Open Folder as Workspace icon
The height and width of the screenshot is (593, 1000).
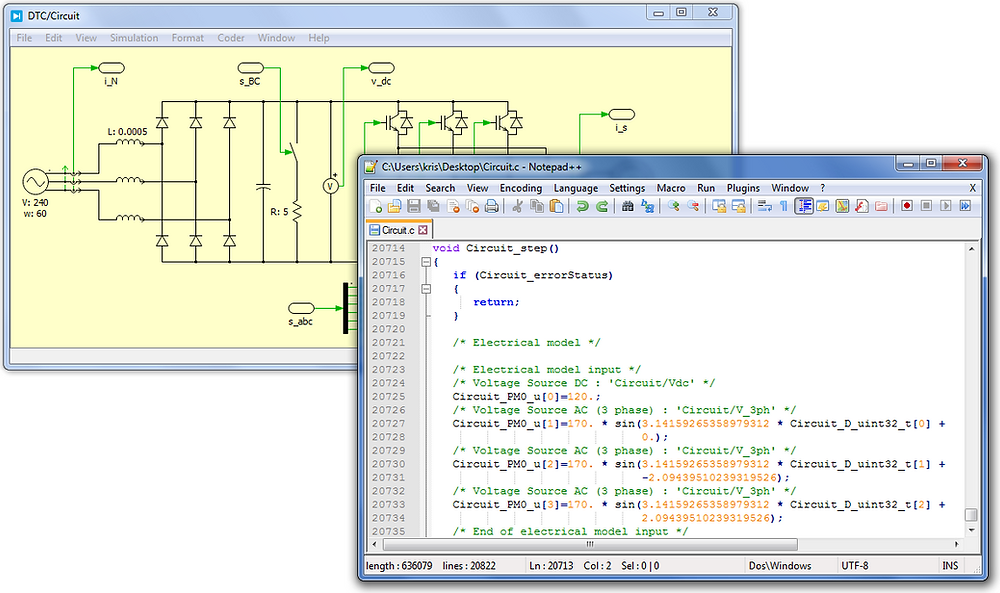(881, 206)
